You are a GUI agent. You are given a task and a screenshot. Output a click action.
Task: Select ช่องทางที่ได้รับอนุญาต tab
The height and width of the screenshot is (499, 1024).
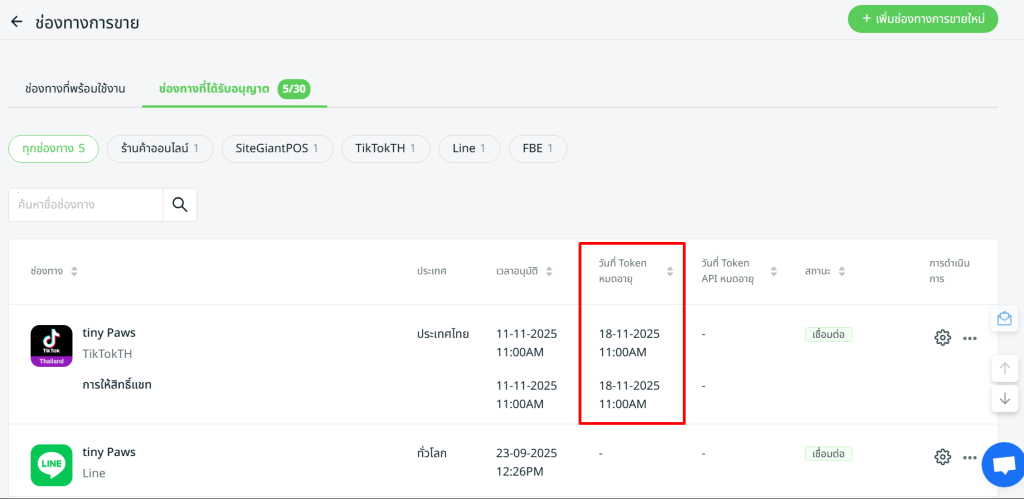[214, 89]
